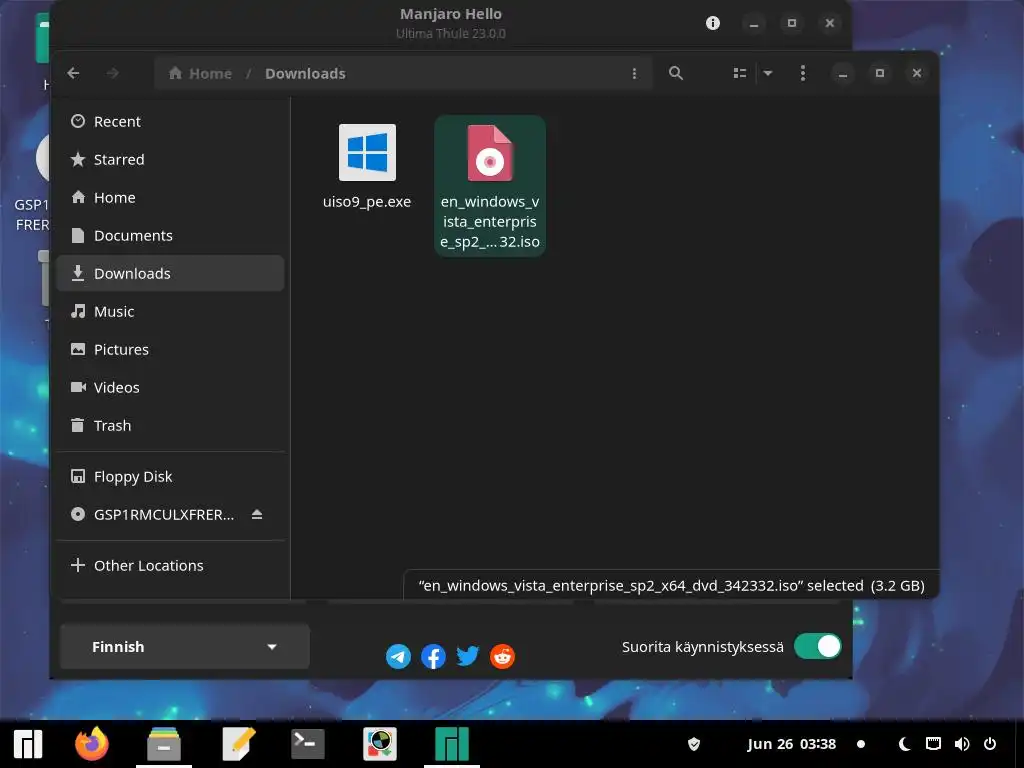Select the Windows Vista ISO file
This screenshot has height=768, width=1024.
pyautogui.click(x=490, y=186)
